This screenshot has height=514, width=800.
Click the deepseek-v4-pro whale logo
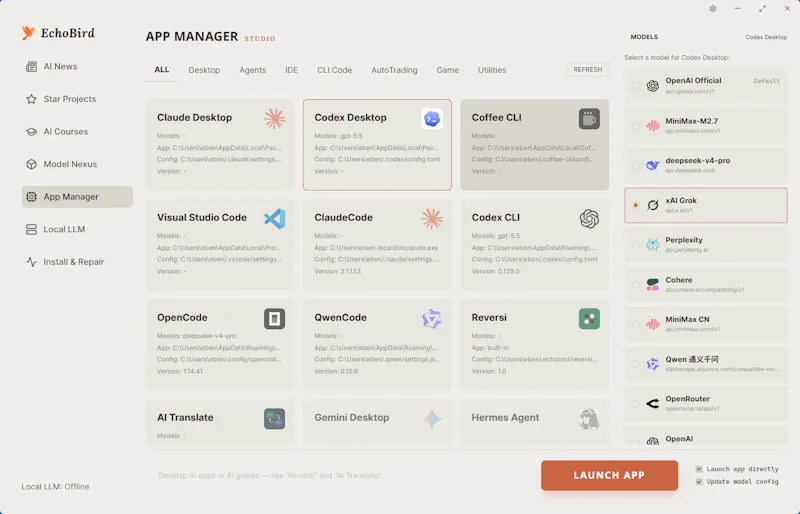(653, 165)
